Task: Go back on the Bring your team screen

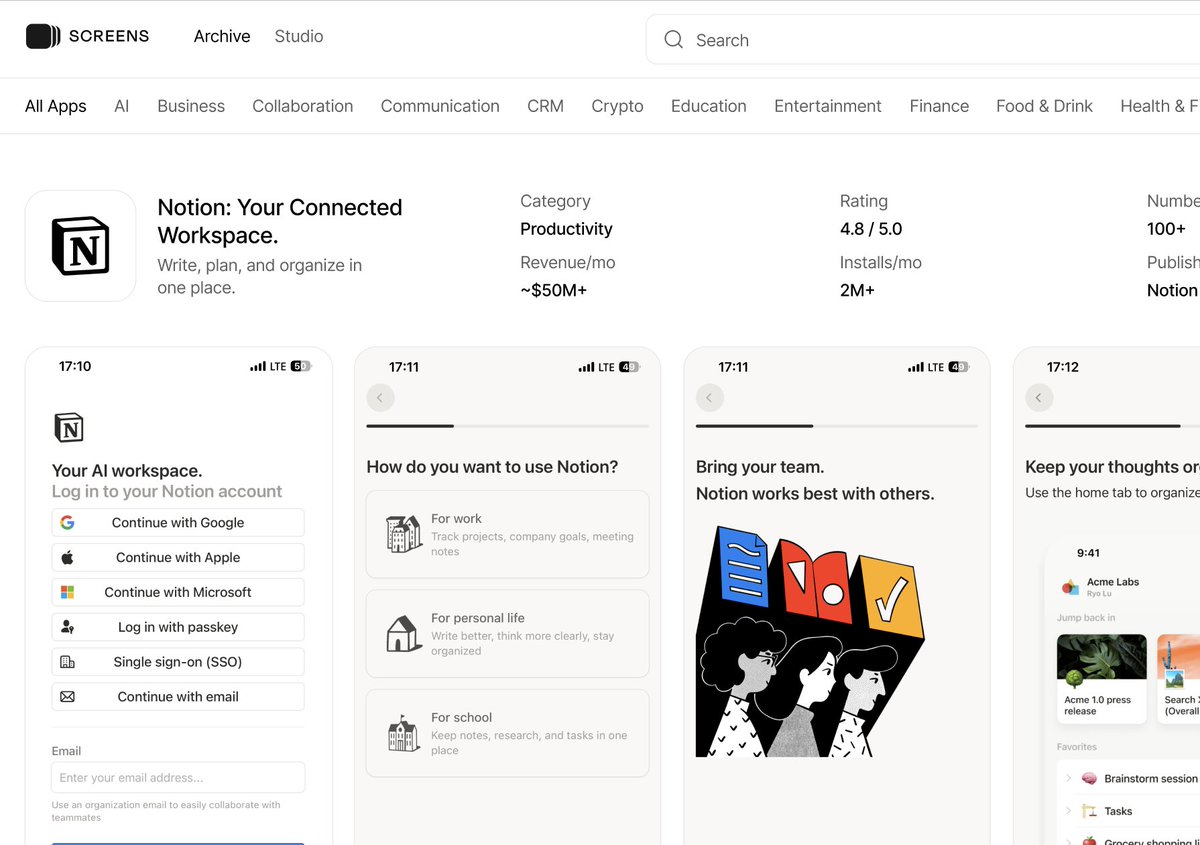Action: tap(709, 398)
